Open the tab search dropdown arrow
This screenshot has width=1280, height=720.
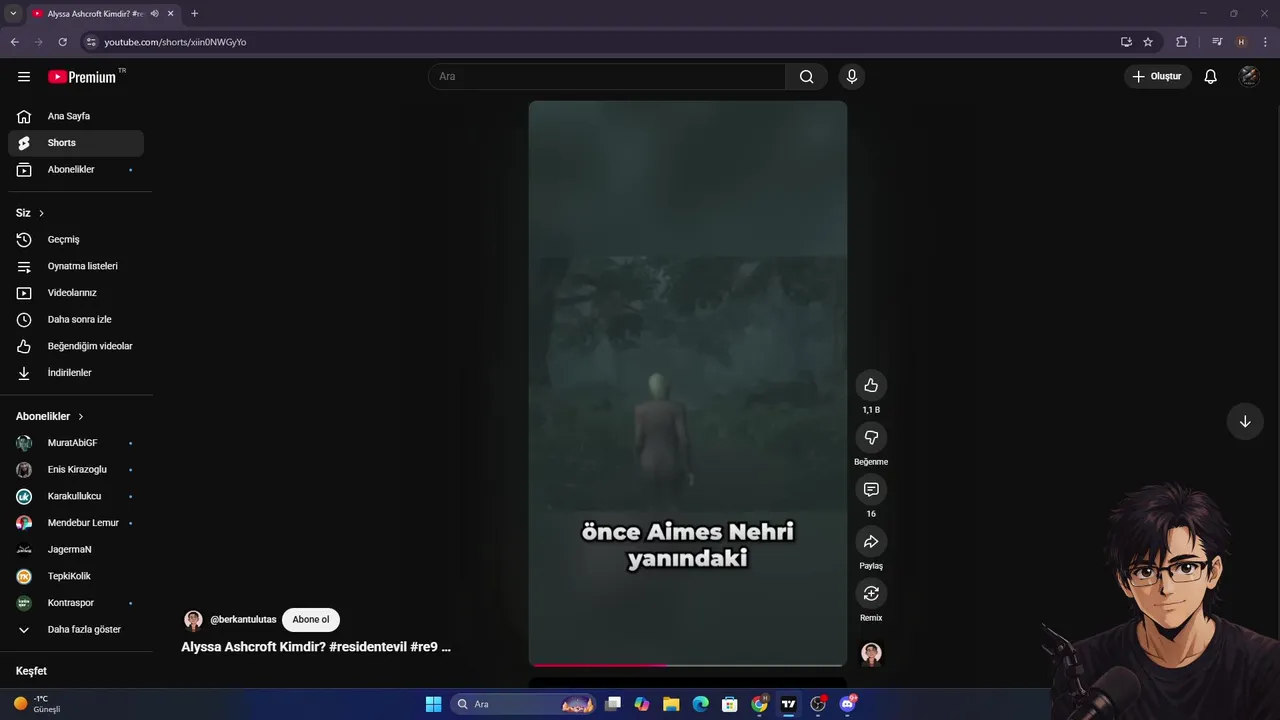[13, 14]
